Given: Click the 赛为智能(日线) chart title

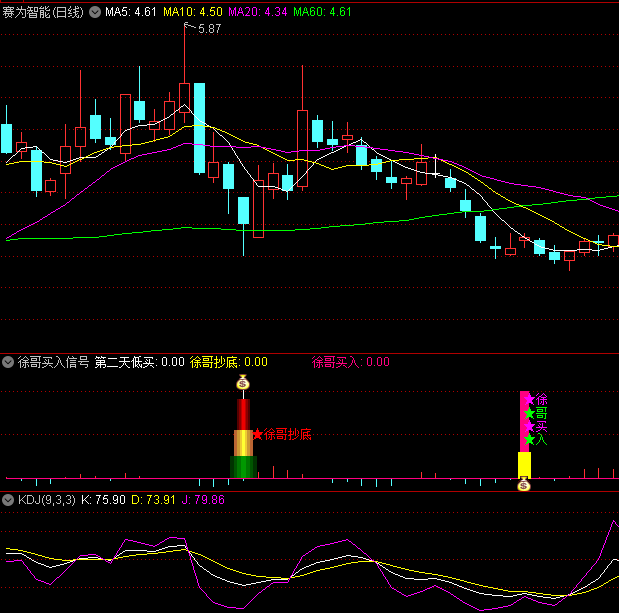Looking at the screenshot, I should tap(43, 12).
